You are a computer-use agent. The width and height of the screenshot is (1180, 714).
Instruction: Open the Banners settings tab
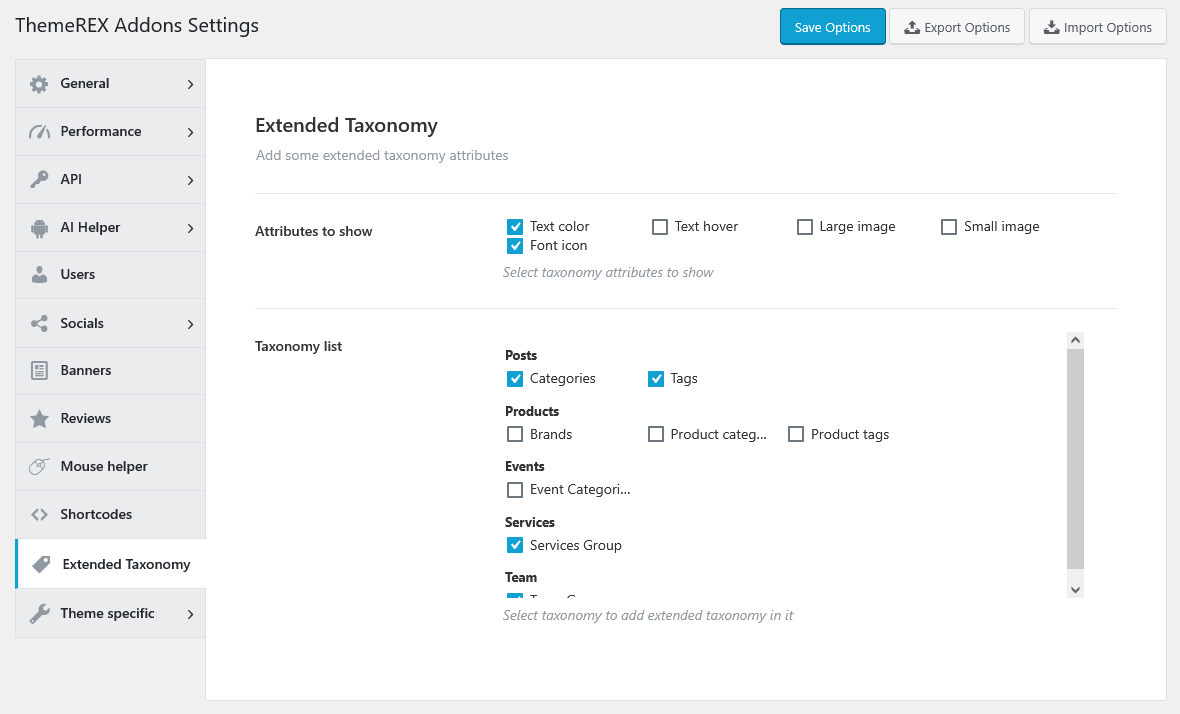(111, 371)
